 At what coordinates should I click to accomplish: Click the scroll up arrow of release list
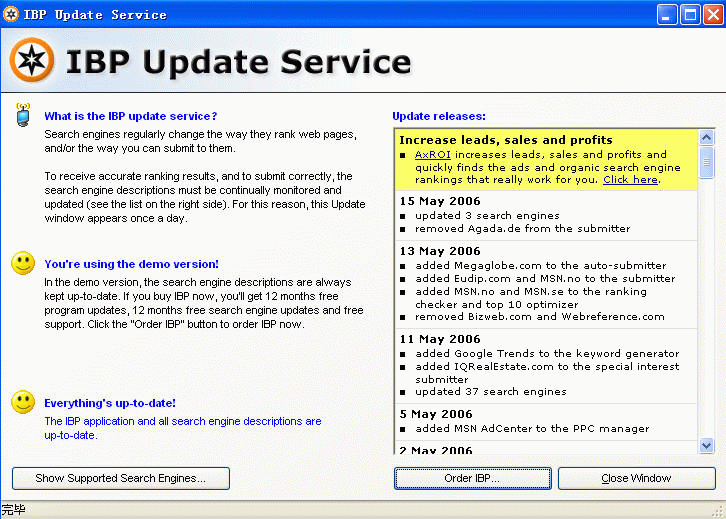tap(706, 138)
